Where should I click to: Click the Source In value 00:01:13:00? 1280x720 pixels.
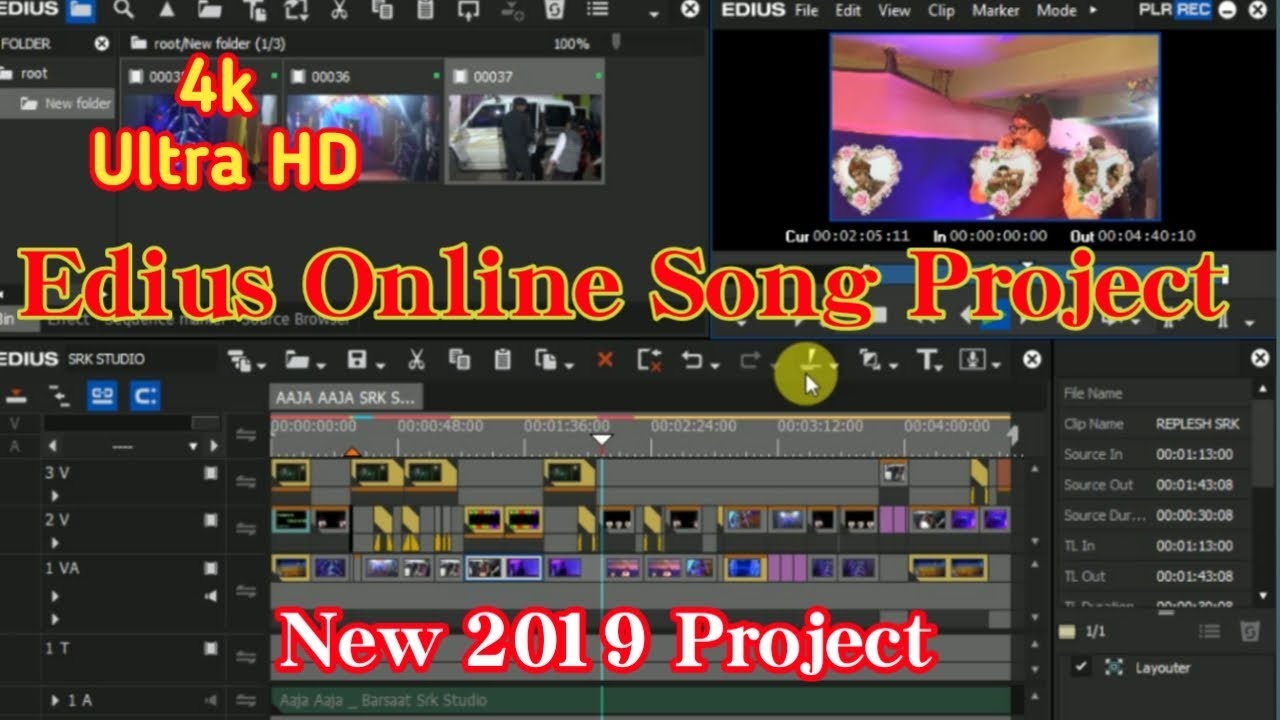tap(1194, 454)
